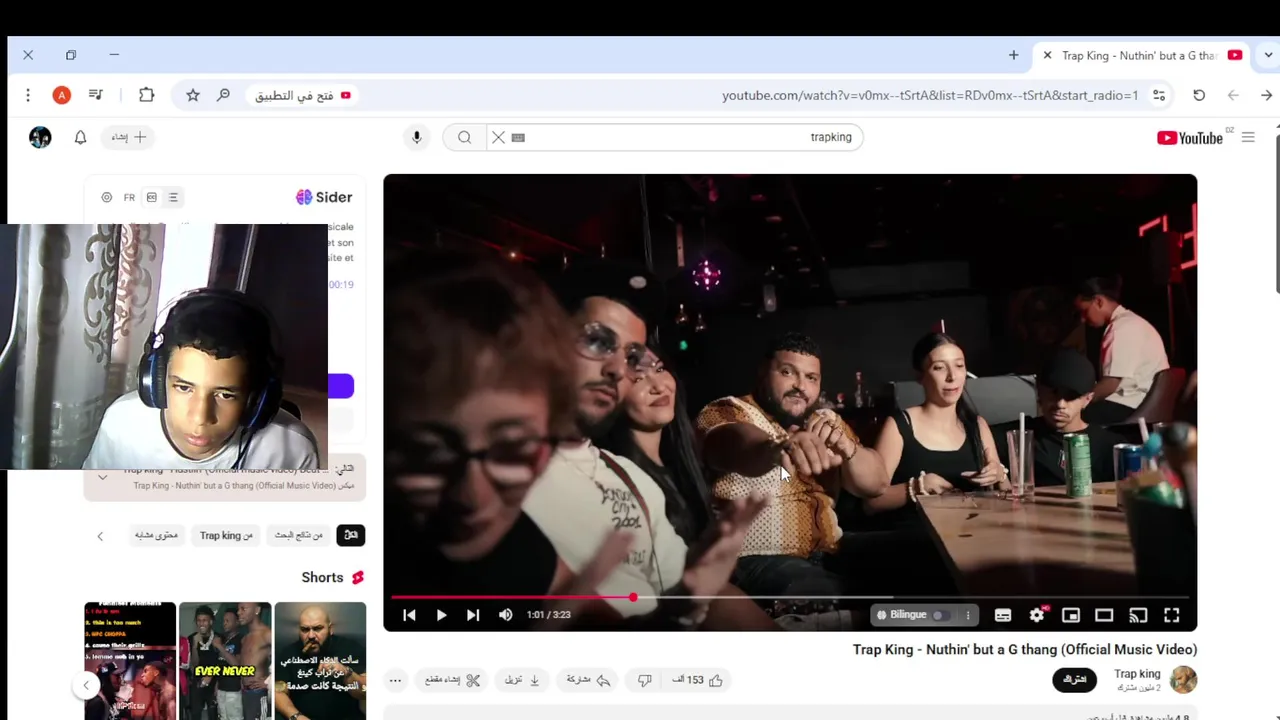Open Bilingue options three-dot menu
1280x720 pixels.
pos(967,615)
